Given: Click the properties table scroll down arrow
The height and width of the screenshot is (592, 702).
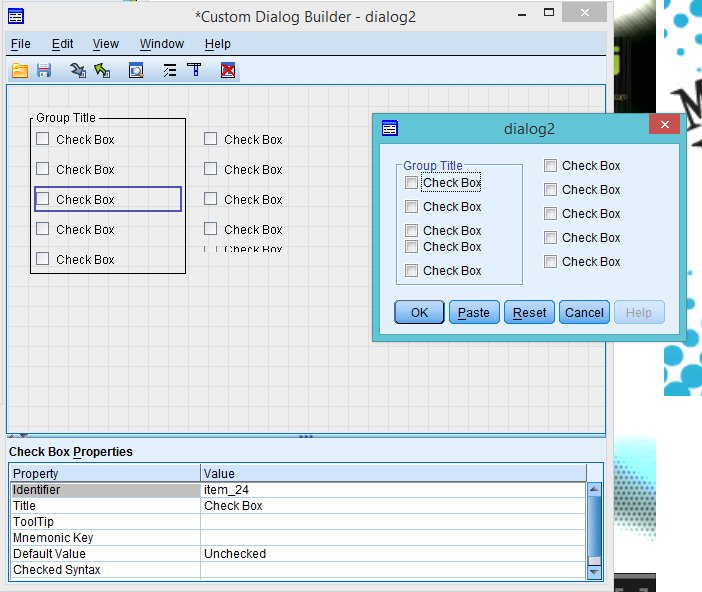Looking at the screenshot, I should tap(594, 572).
